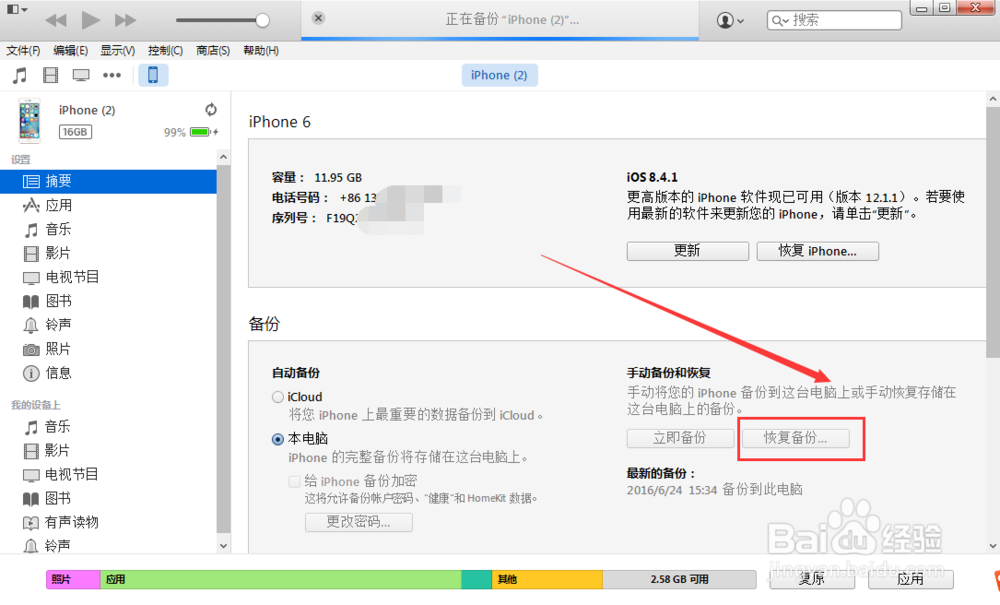
Task: Open the more libraries ellipsis
Action: [112, 75]
